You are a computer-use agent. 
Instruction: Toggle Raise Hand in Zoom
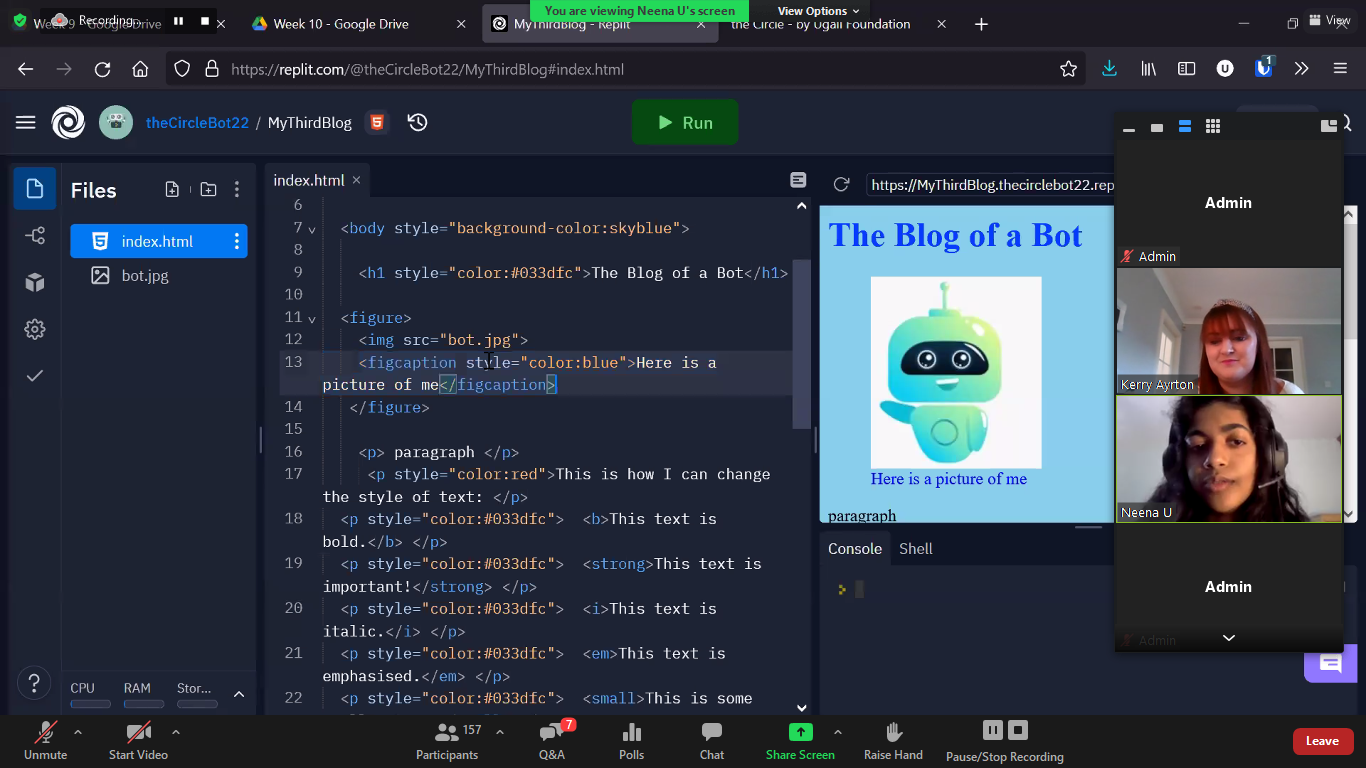coord(893,741)
